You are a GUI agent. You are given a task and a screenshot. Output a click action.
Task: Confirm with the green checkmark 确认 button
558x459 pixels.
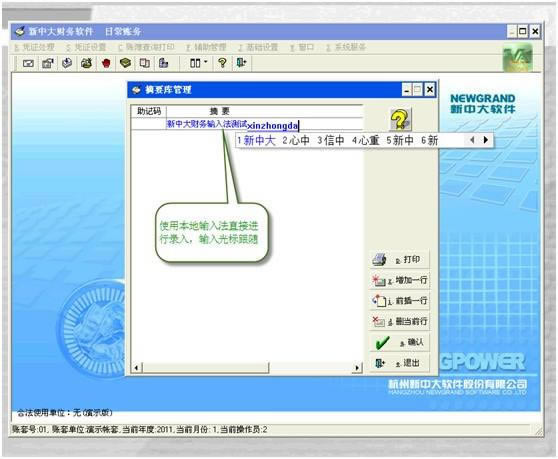click(x=399, y=342)
